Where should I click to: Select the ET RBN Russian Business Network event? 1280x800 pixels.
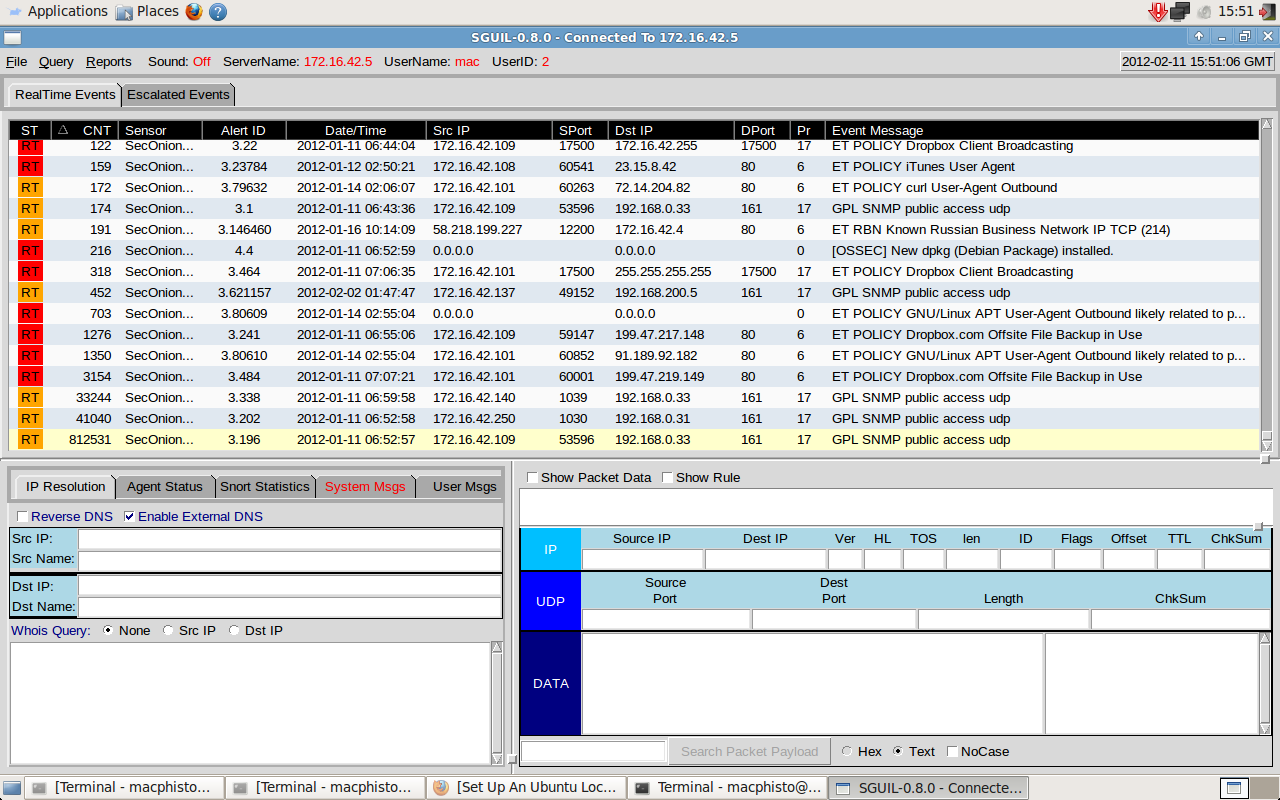pos(633,230)
